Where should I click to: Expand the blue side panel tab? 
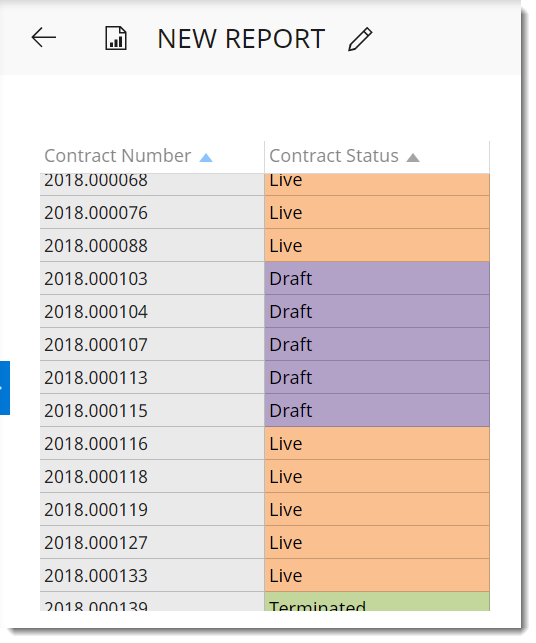pos(5,388)
